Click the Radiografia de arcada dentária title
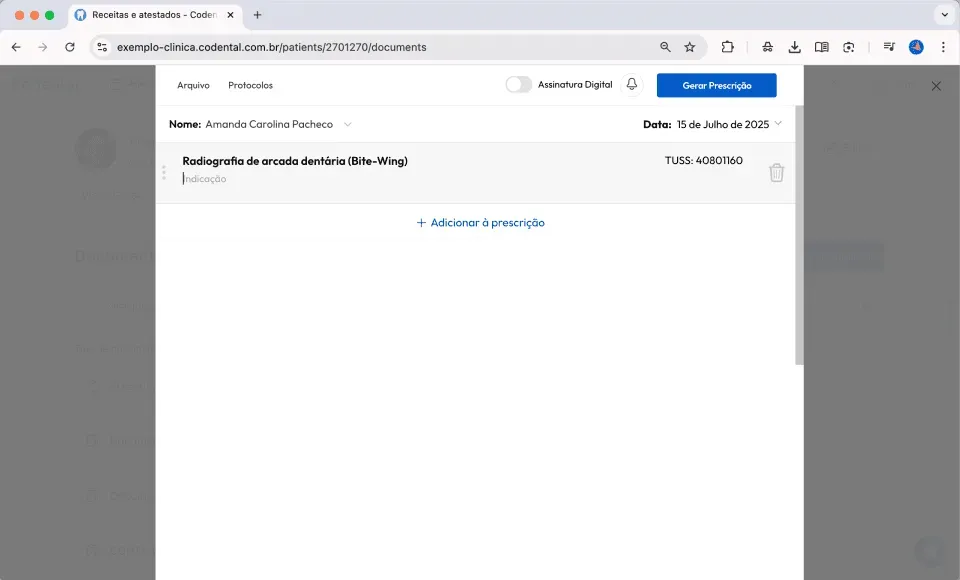This screenshot has height=580, width=960. pyautogui.click(x=295, y=161)
